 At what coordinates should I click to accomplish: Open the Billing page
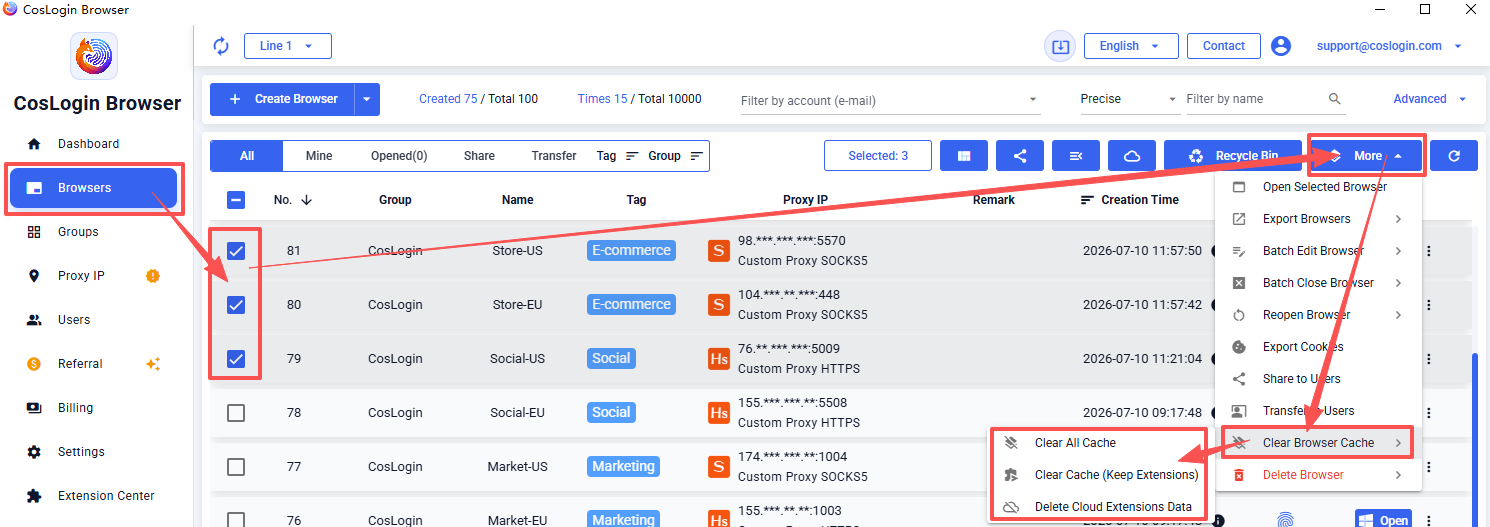point(75,408)
